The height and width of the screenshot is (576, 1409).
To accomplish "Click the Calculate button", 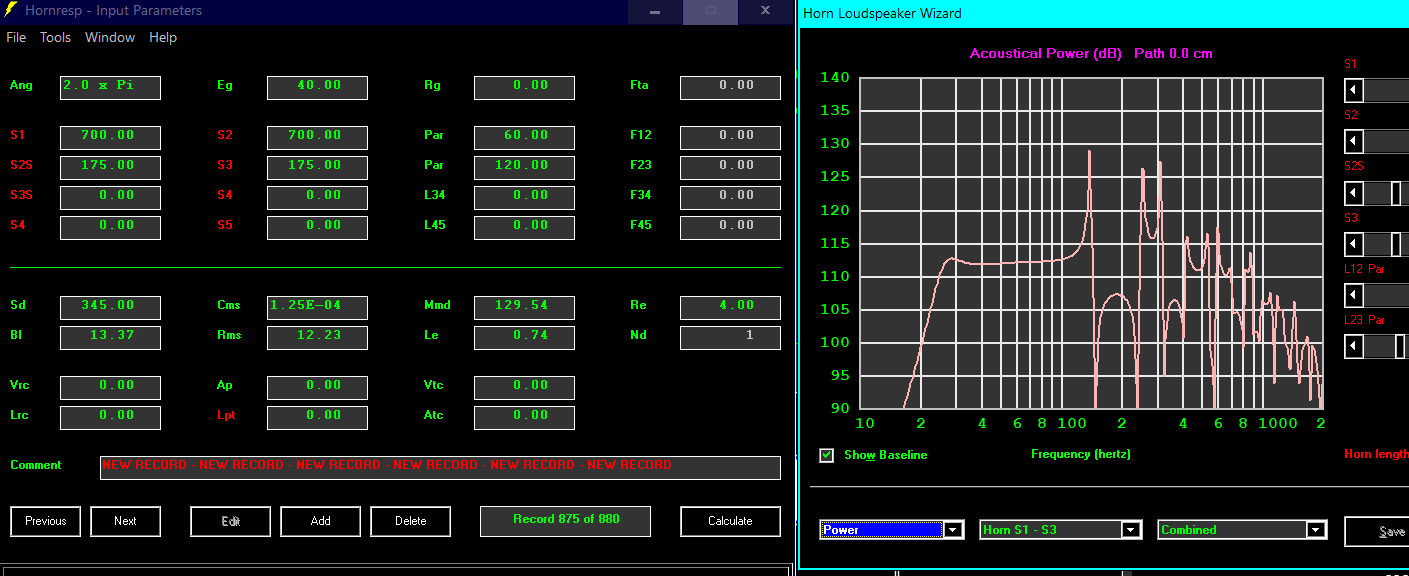I will tap(730, 521).
